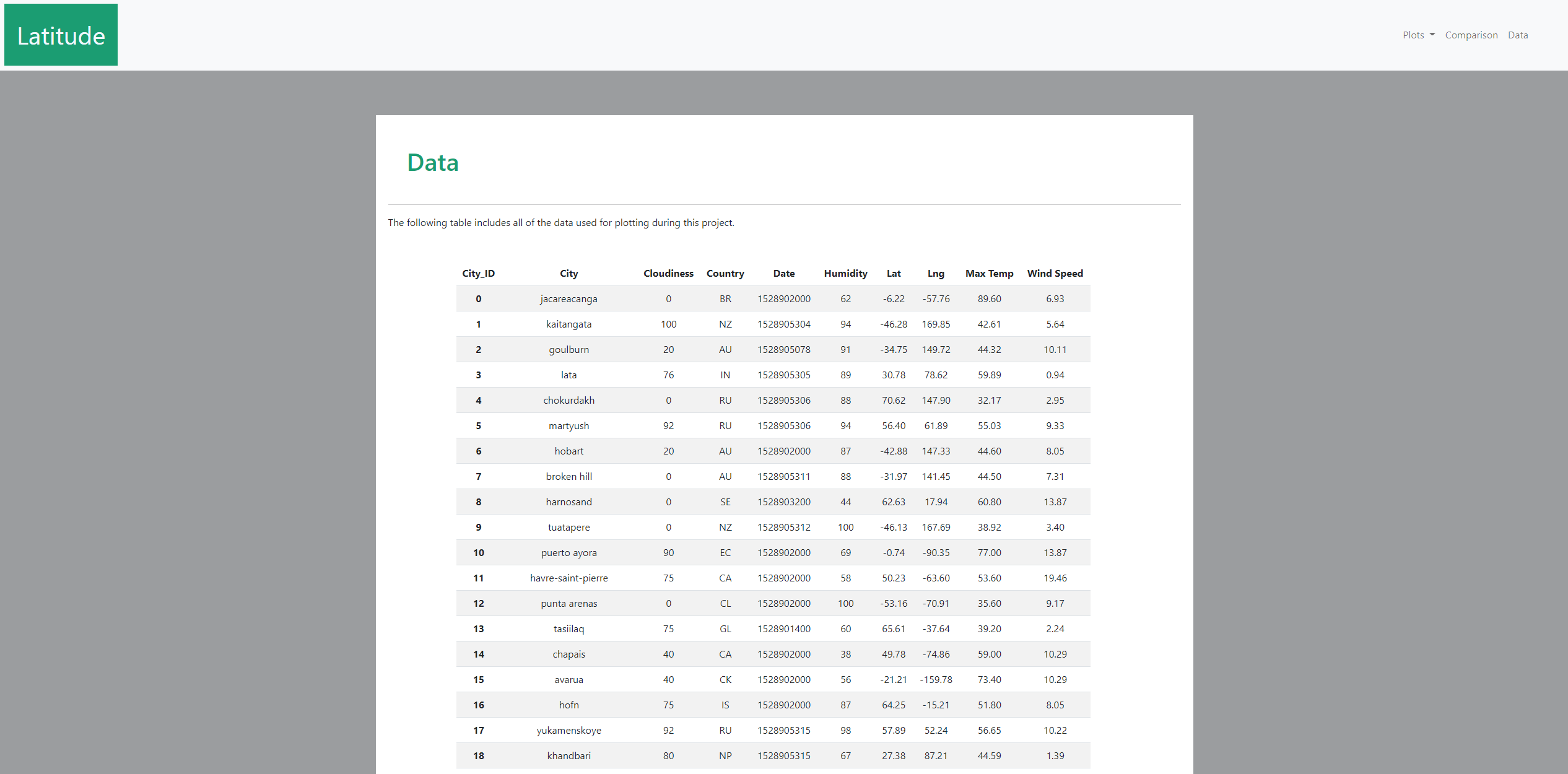Screen dimensions: 1568x774
Task: Click the hobart city cell
Action: tap(568, 451)
